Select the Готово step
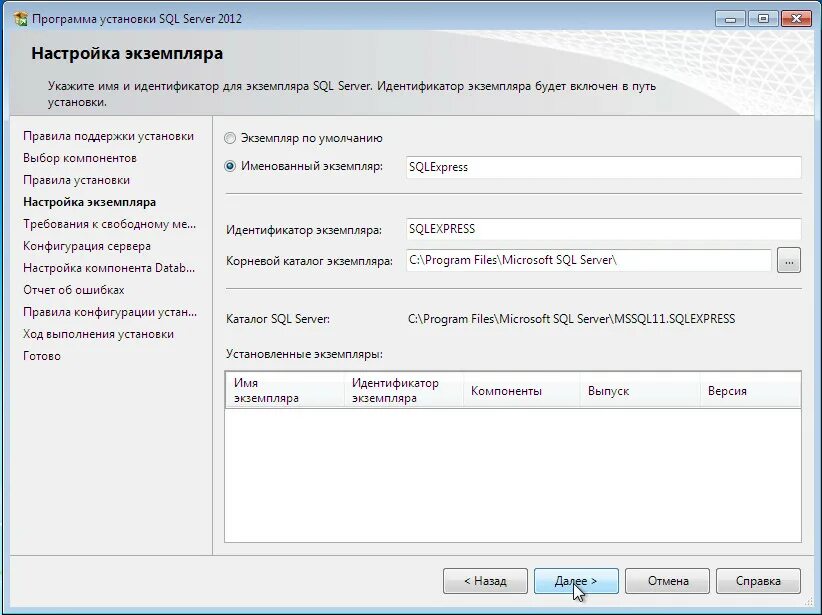Image resolution: width=822 pixels, height=615 pixels. (42, 357)
